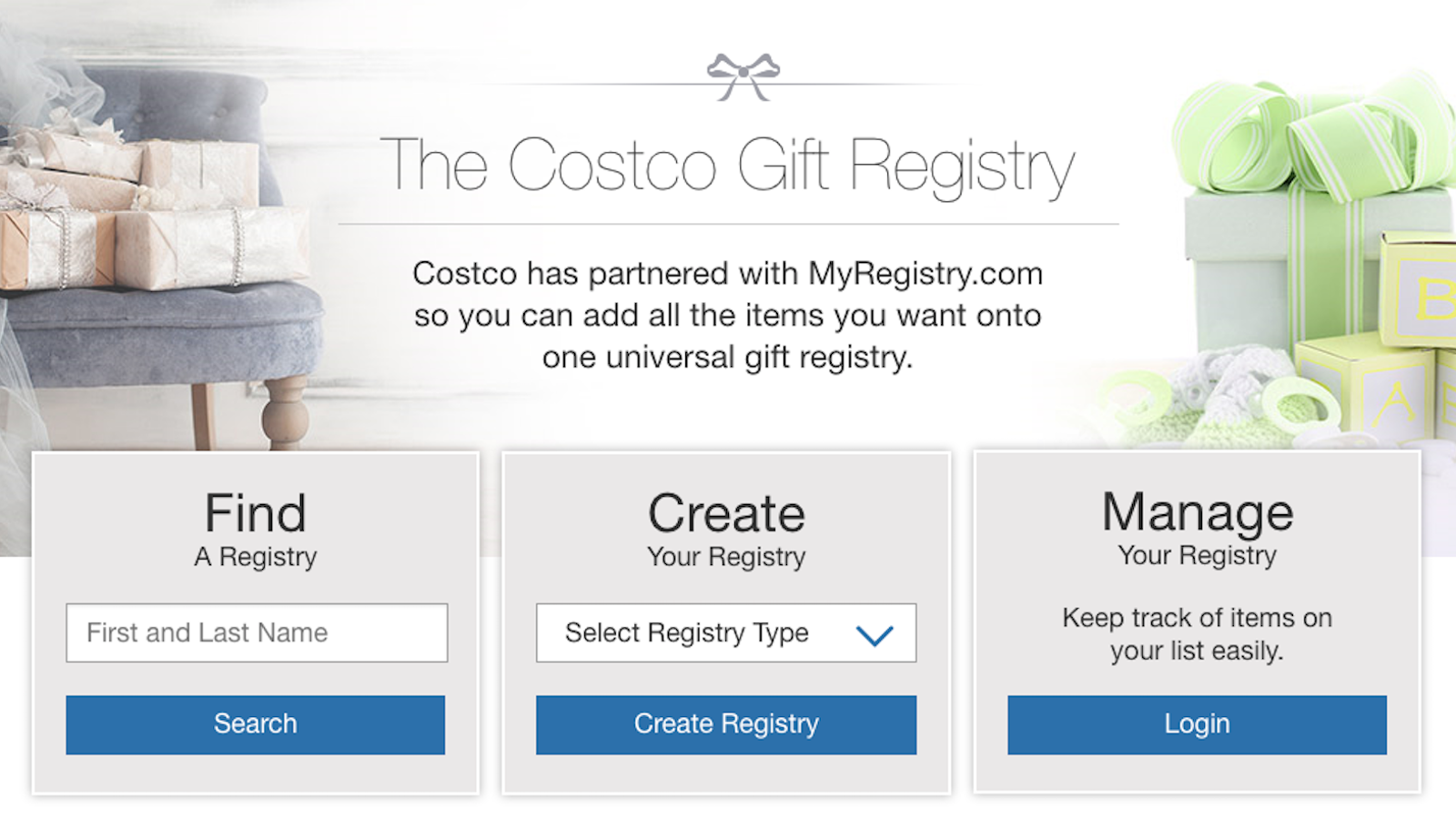The height and width of the screenshot is (819, 1456).
Task: Click 'Keep track of items' description text
Action: pyautogui.click(x=1197, y=634)
